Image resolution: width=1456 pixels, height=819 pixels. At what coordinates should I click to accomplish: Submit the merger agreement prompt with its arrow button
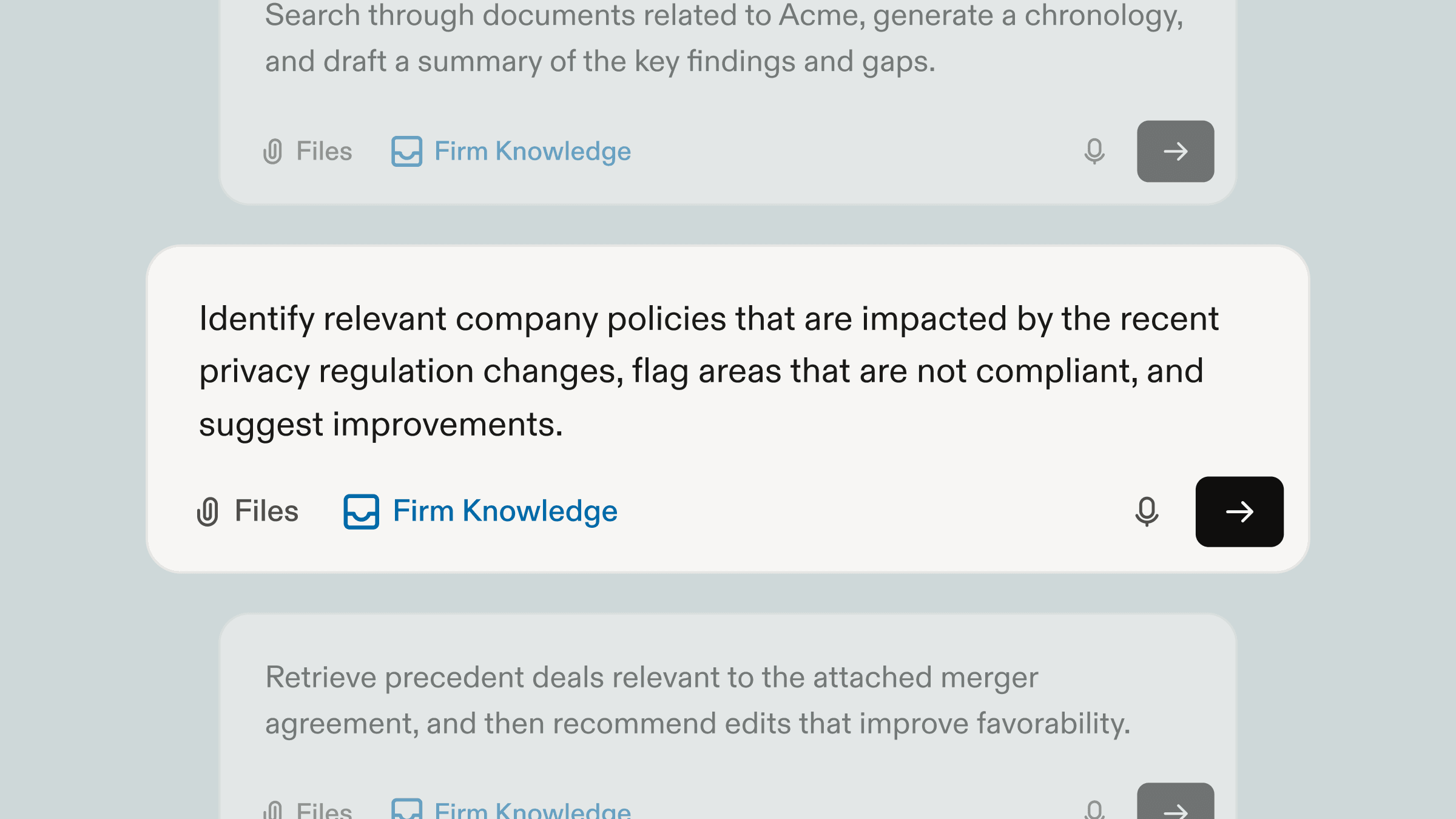[1175, 807]
